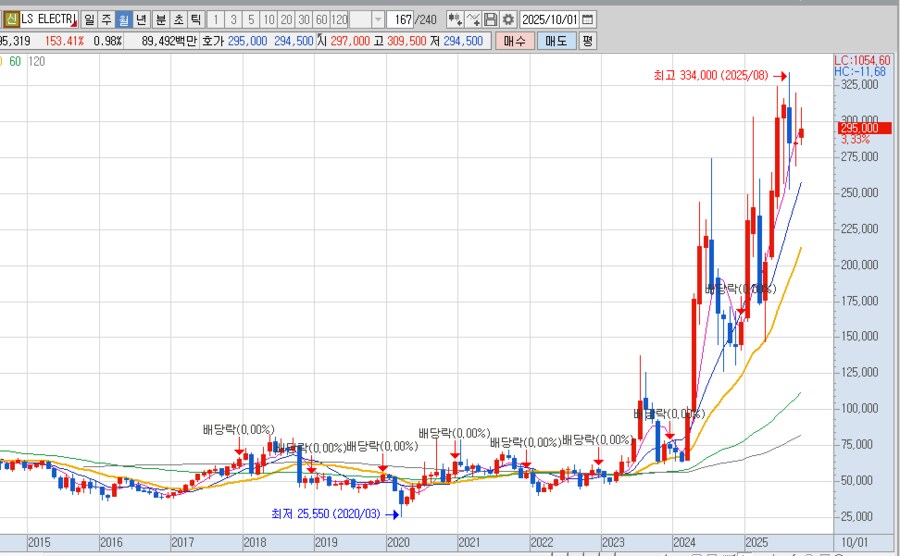This screenshot has width=900, height=556.
Task: Click the LS ELECTRIC stock name selector
Action: pos(48,19)
